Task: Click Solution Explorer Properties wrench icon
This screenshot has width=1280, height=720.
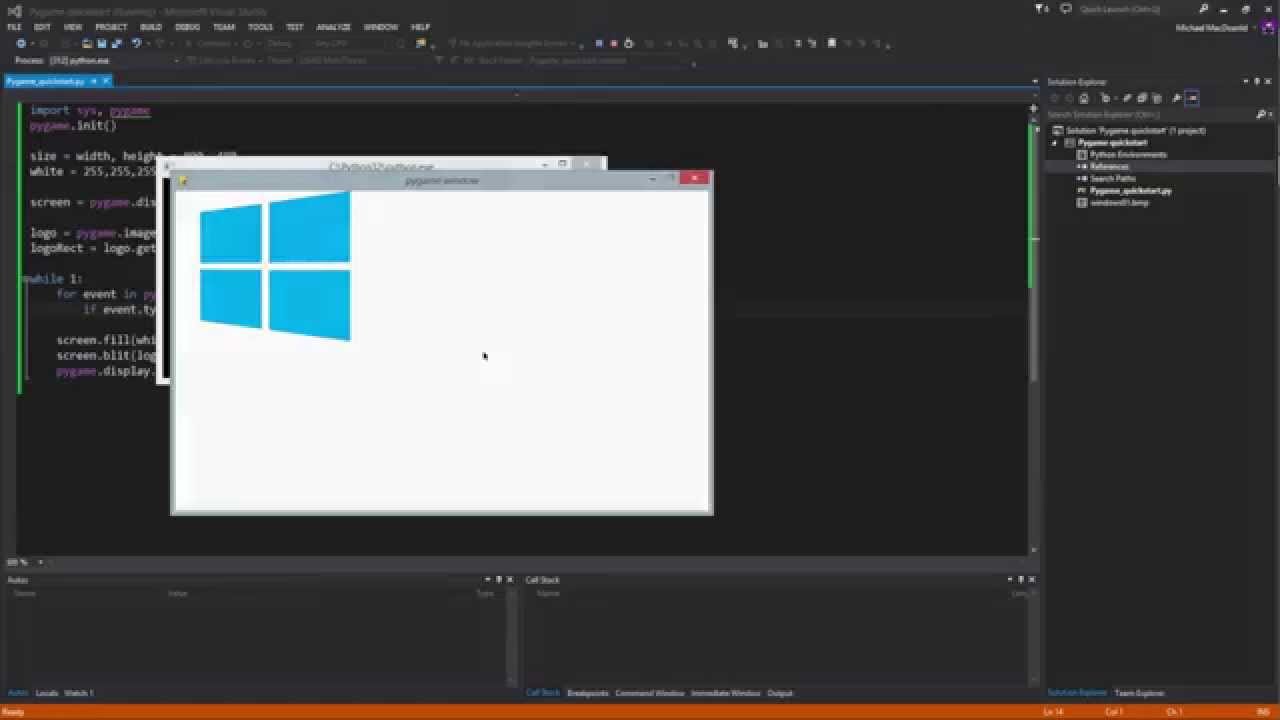Action: click(1178, 98)
